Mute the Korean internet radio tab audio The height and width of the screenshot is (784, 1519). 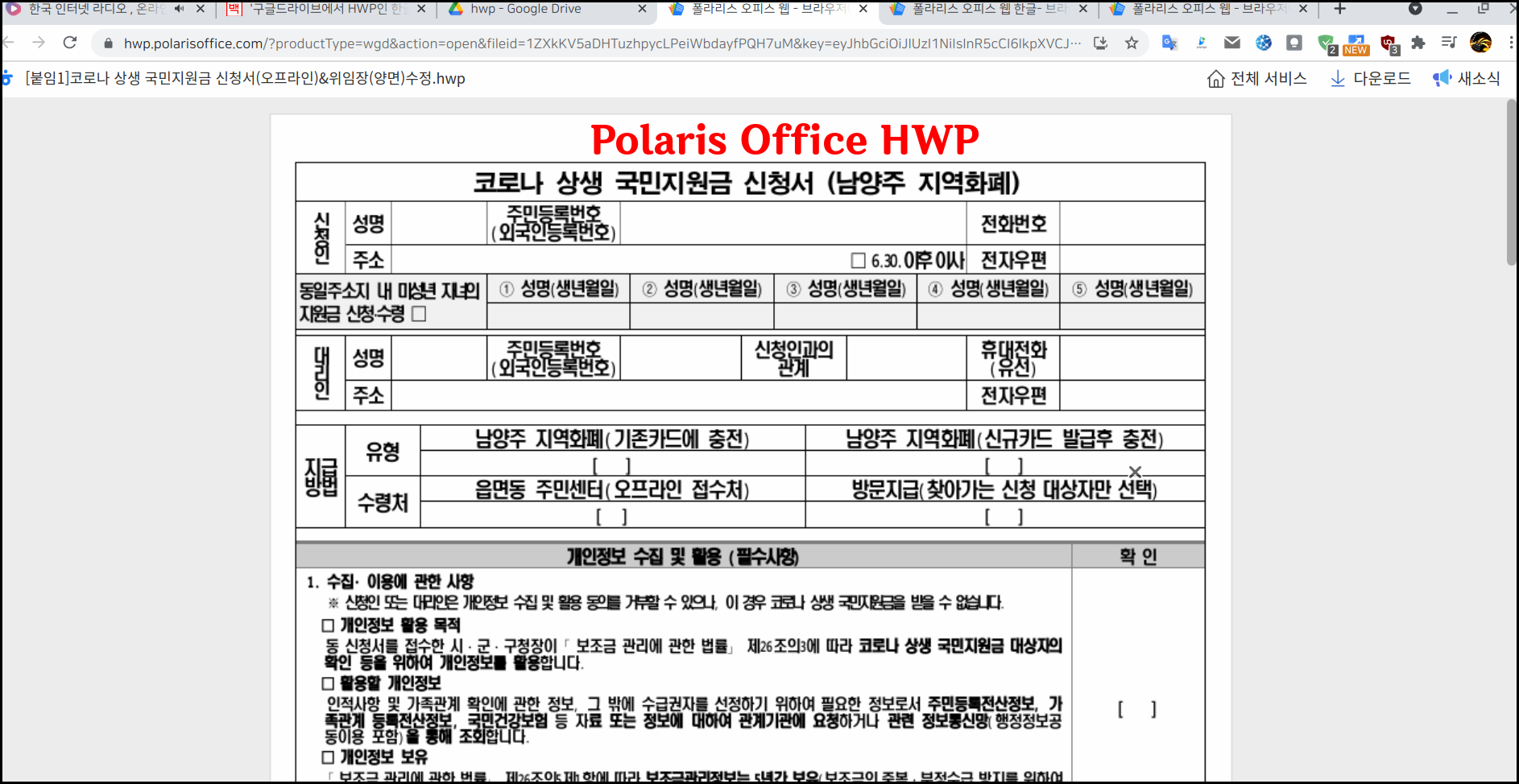[179, 9]
